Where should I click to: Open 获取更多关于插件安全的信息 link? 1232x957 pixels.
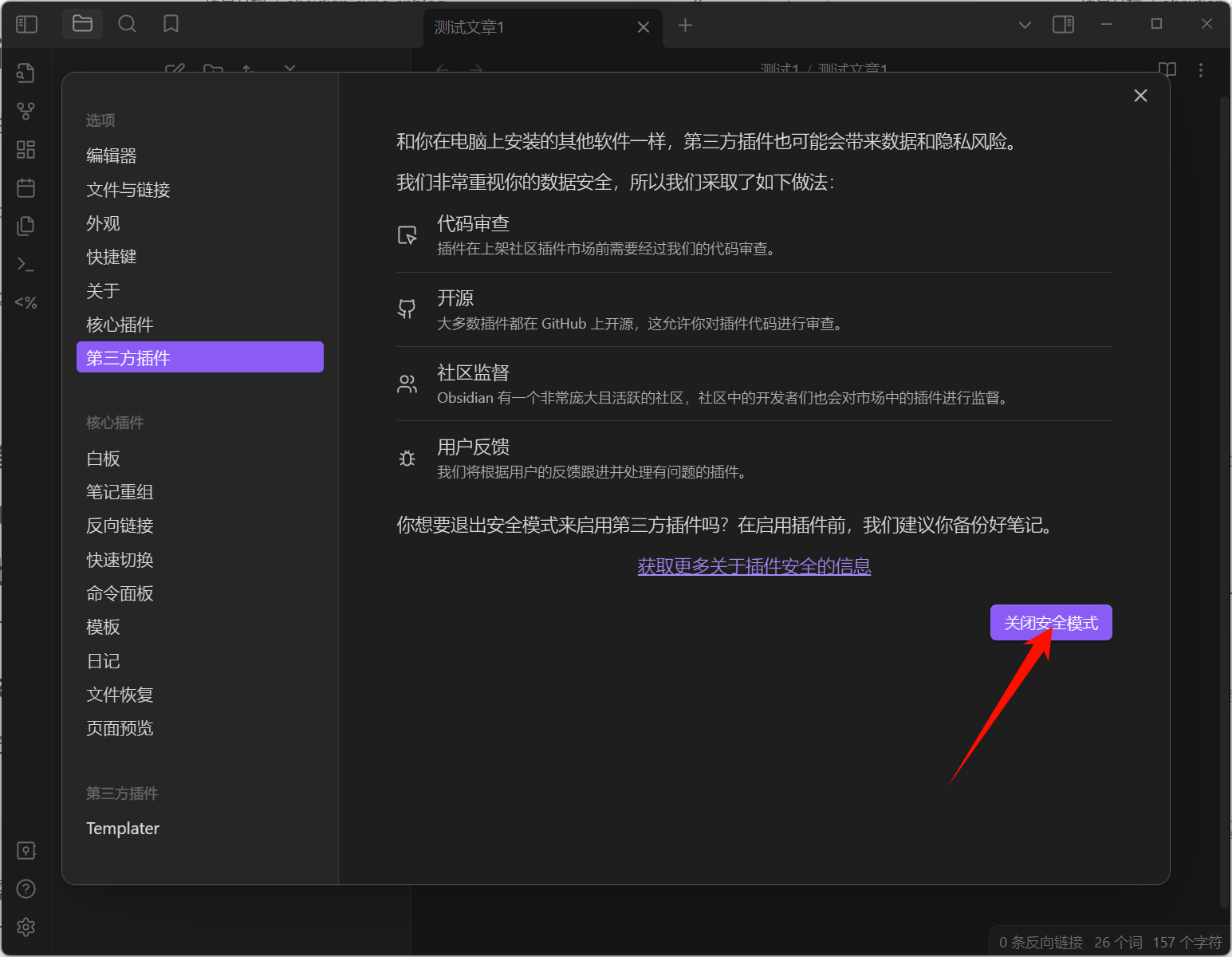[754, 566]
